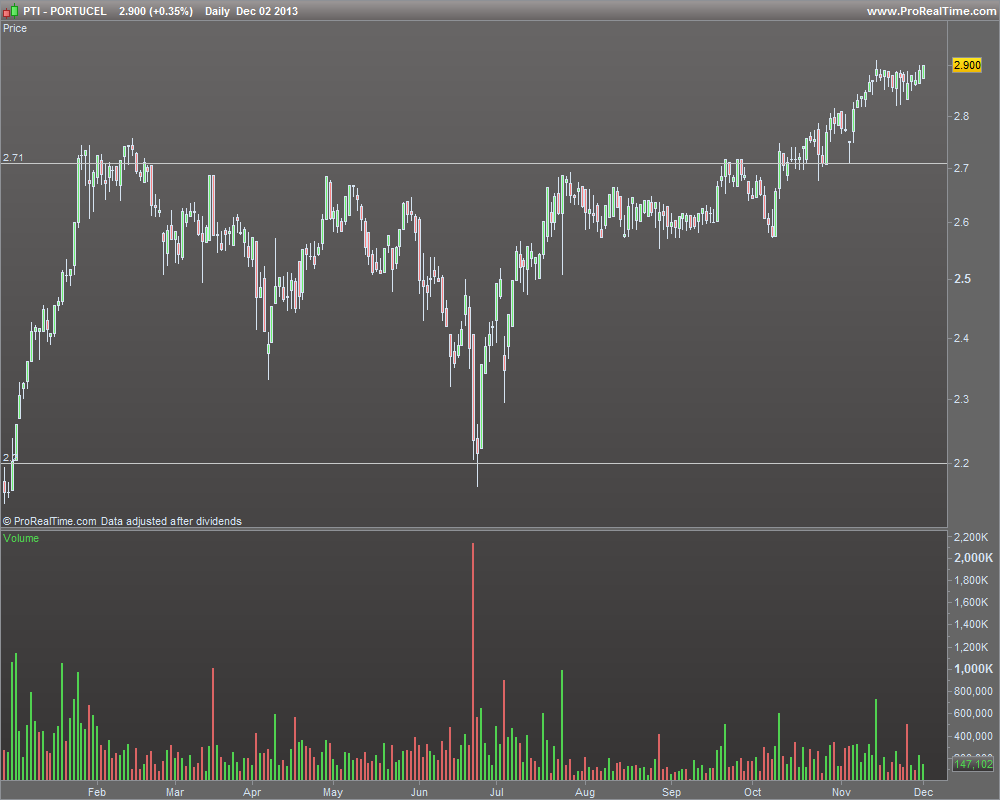Select the green Volume panel label

click(21, 538)
